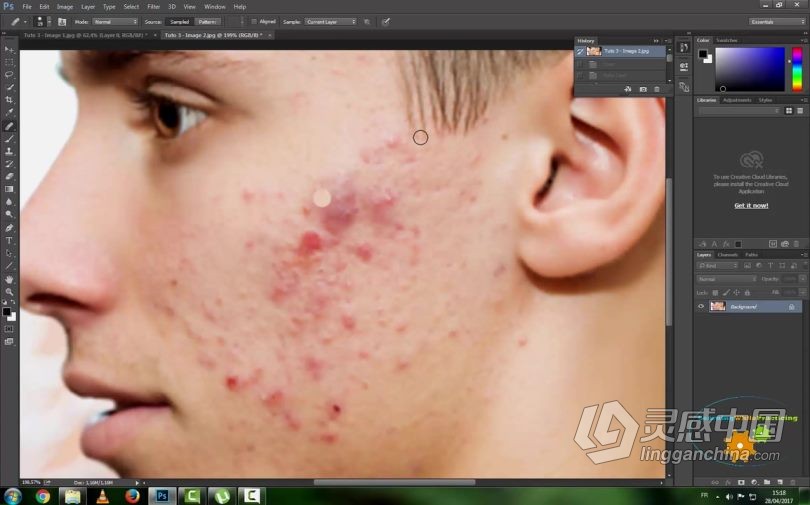
Task: Select the Crop tool
Action: click(x=9, y=100)
